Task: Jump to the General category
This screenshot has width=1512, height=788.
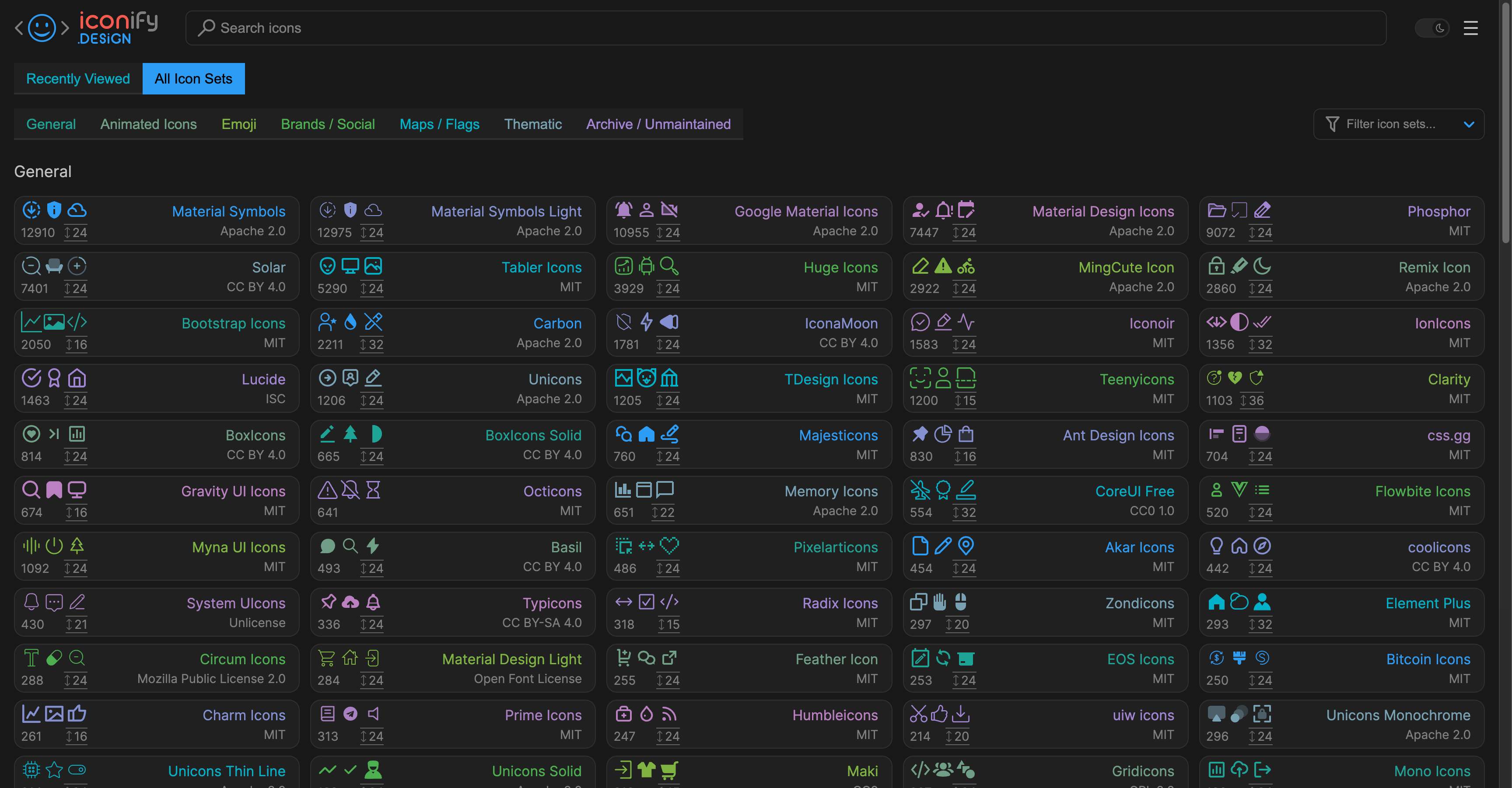Action: 51,124
